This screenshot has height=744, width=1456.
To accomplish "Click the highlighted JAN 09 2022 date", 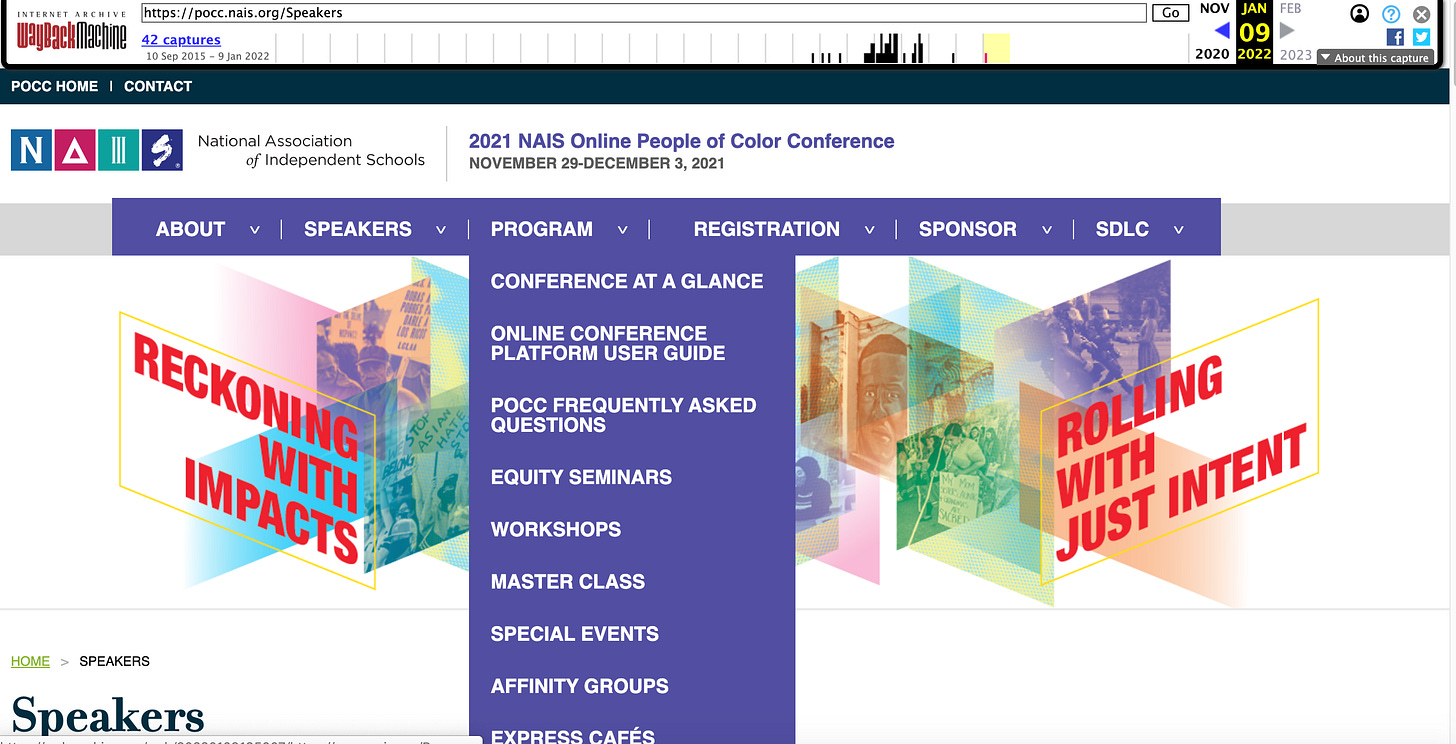I will (1254, 31).
